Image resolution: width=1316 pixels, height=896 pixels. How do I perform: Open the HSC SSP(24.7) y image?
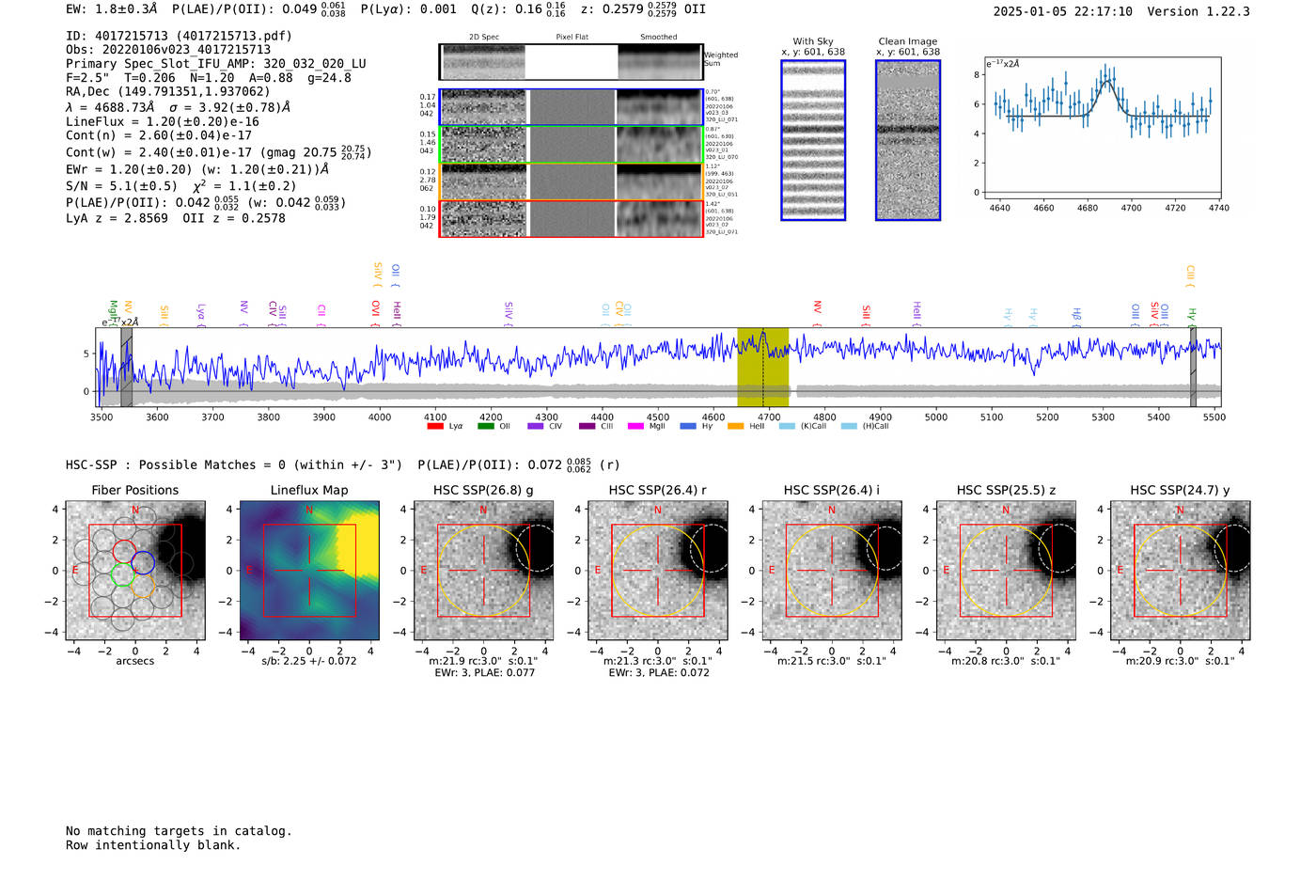[x=1181, y=571]
